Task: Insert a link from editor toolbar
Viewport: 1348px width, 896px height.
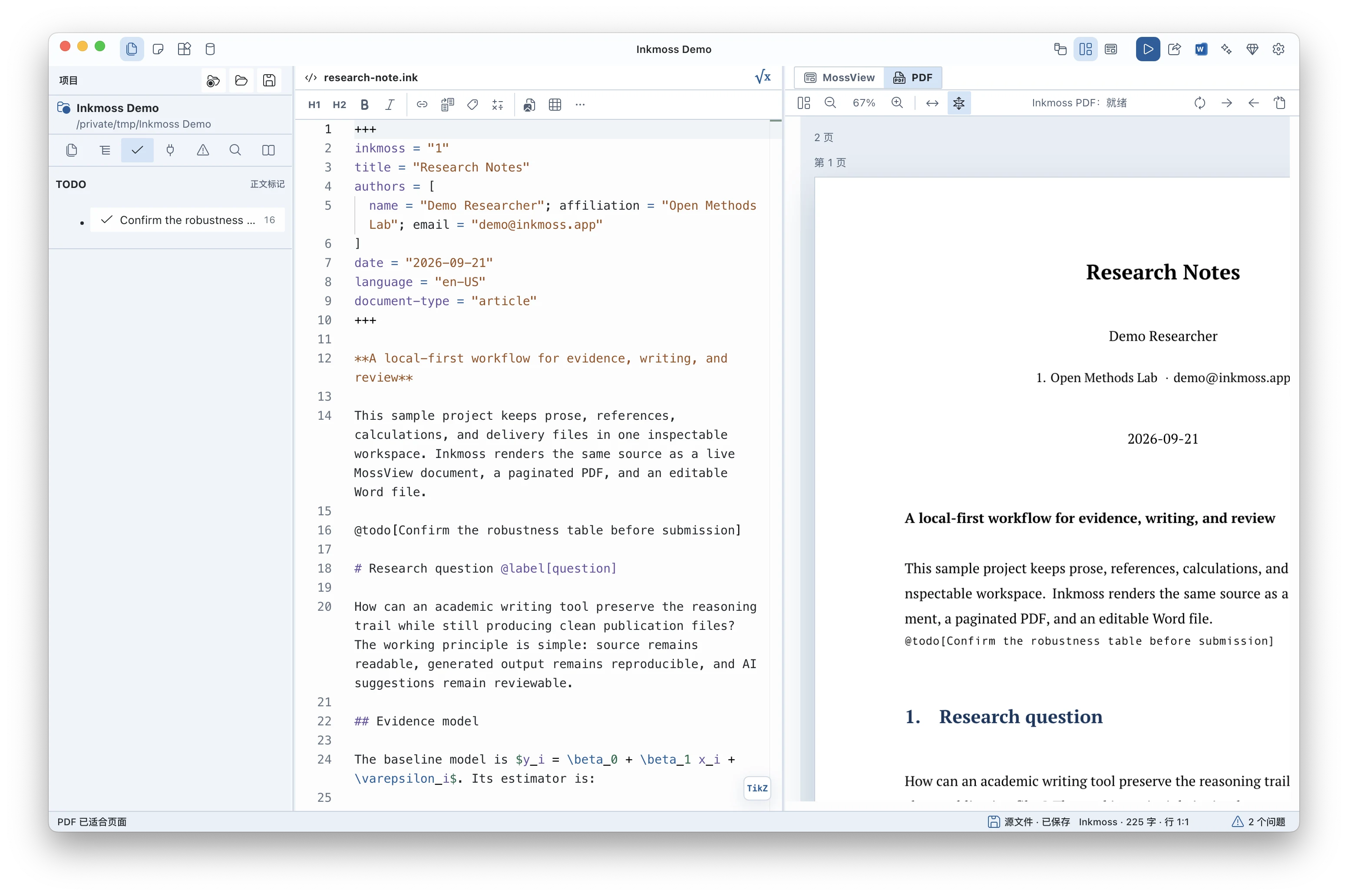Action: 422,105
